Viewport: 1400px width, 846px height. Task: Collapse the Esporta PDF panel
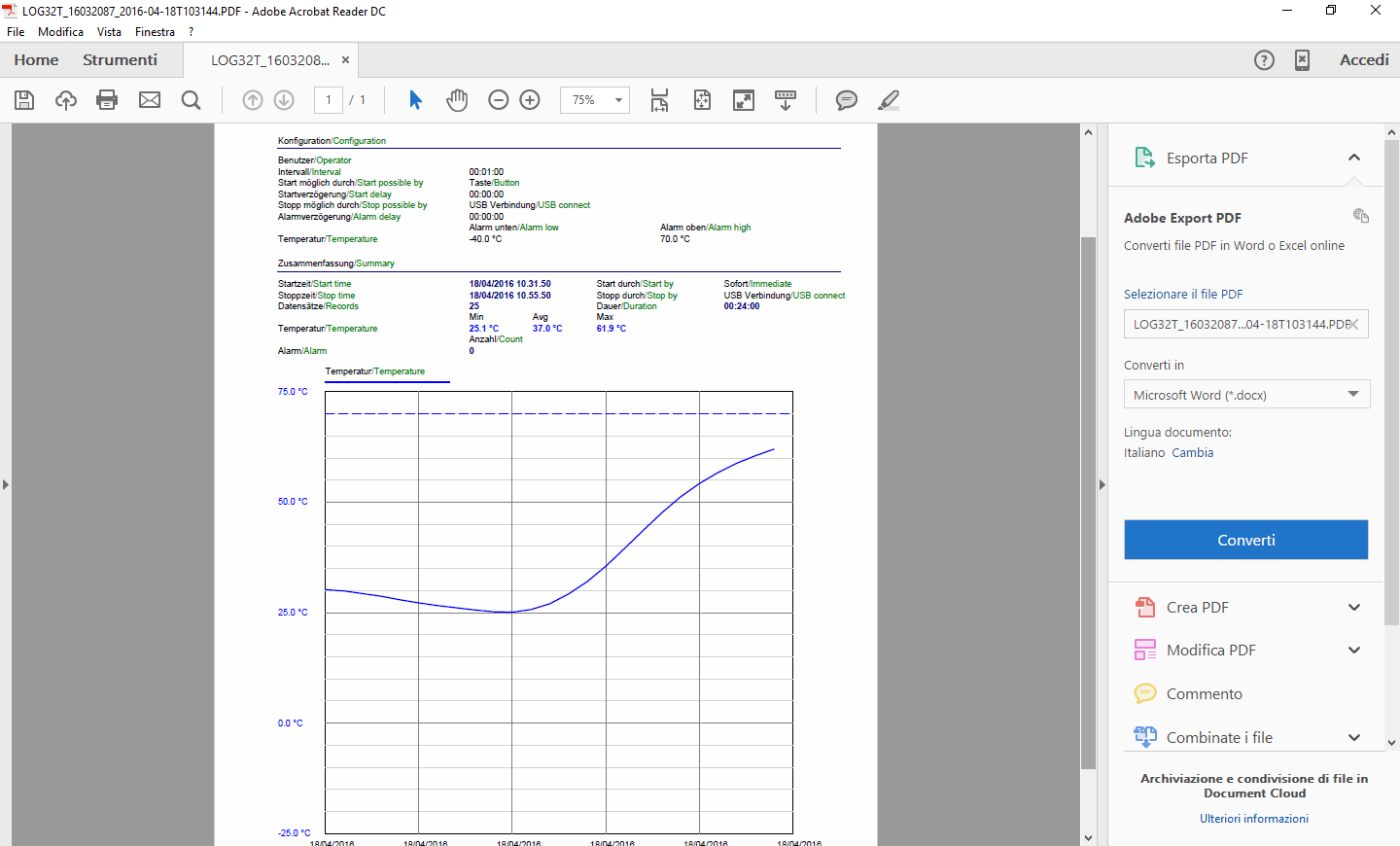tap(1353, 158)
